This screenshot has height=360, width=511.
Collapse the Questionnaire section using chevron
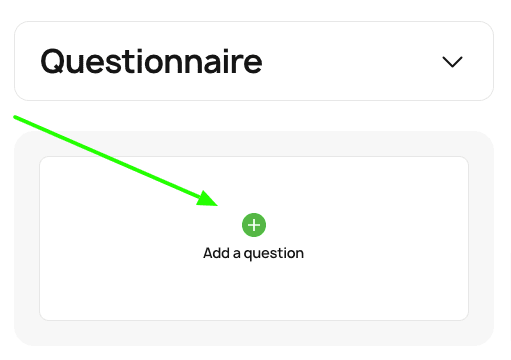[x=452, y=62]
